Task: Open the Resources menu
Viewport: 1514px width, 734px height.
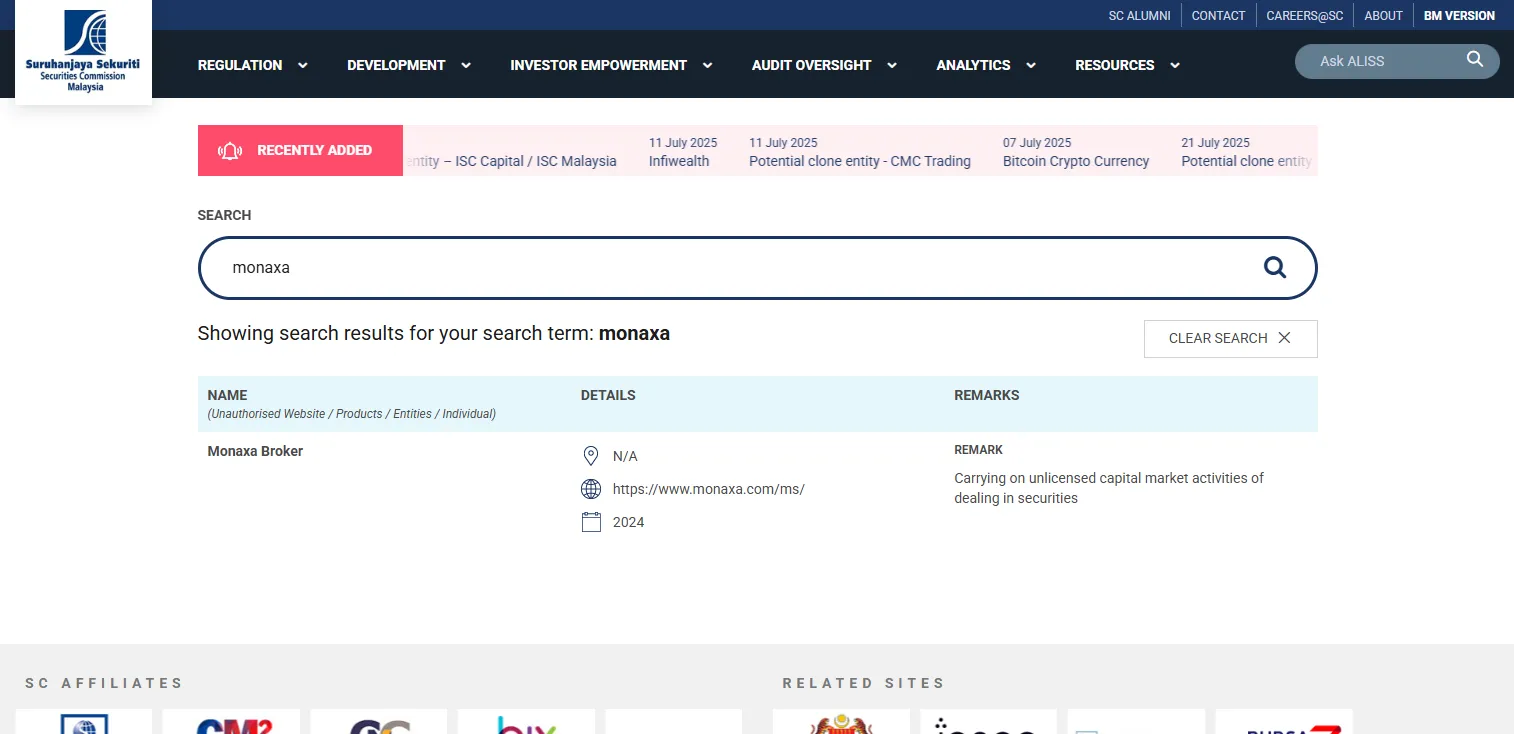Action: (x=1115, y=65)
